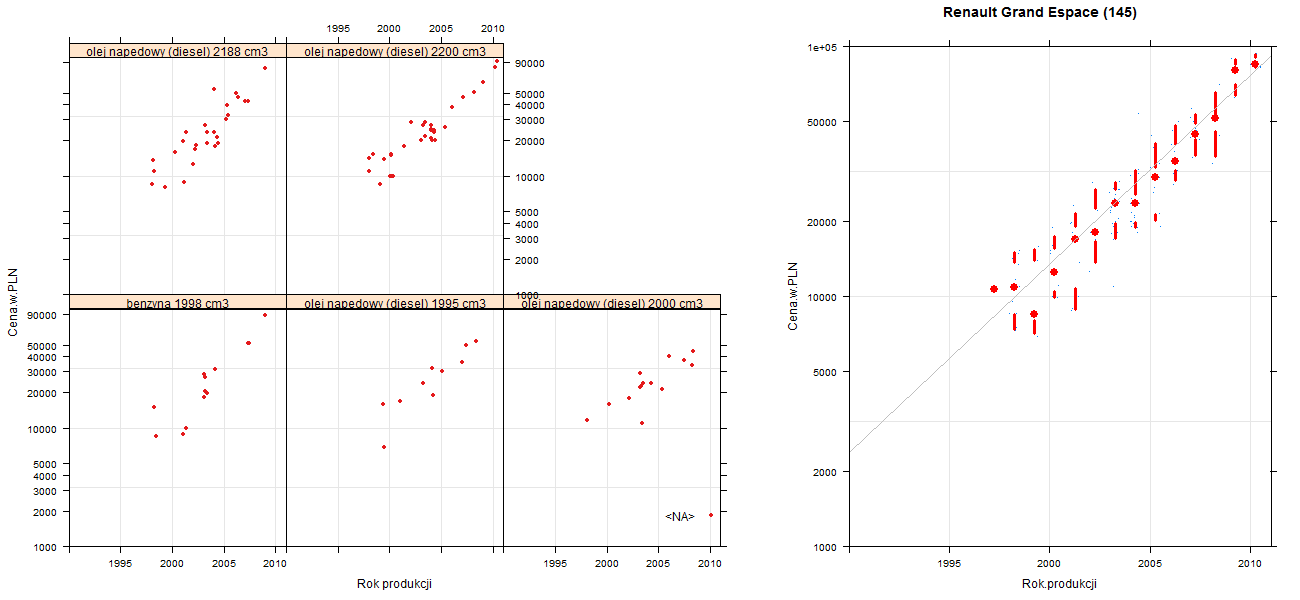Click the lone red point beside the <NA> label
The height and width of the screenshot is (600, 1300).
710,515
